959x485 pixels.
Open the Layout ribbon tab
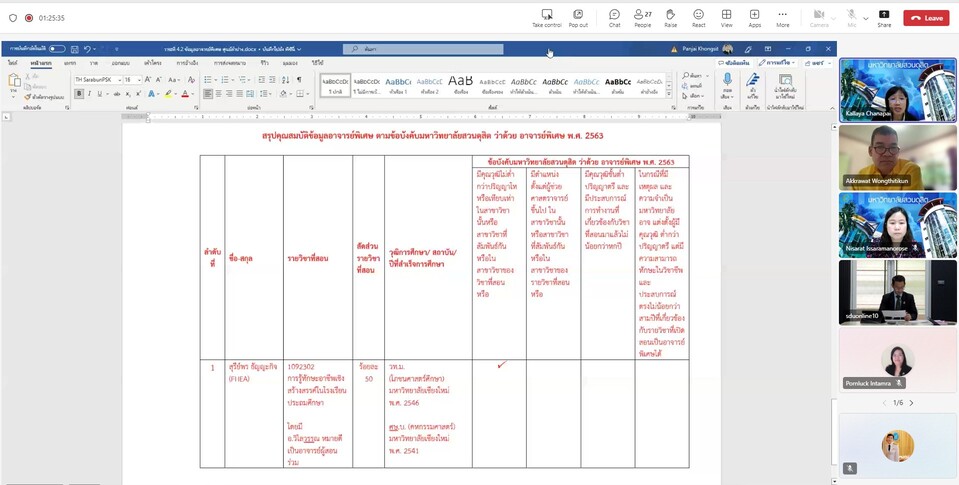click(153, 63)
